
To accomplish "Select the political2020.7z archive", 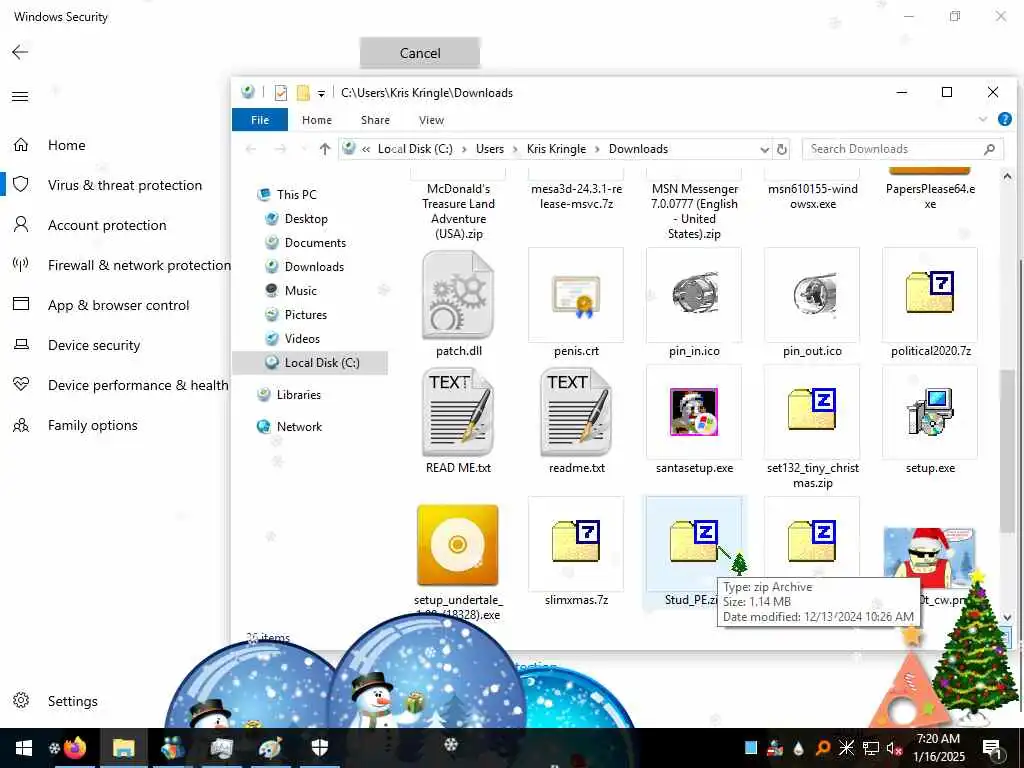I will click(930, 295).
